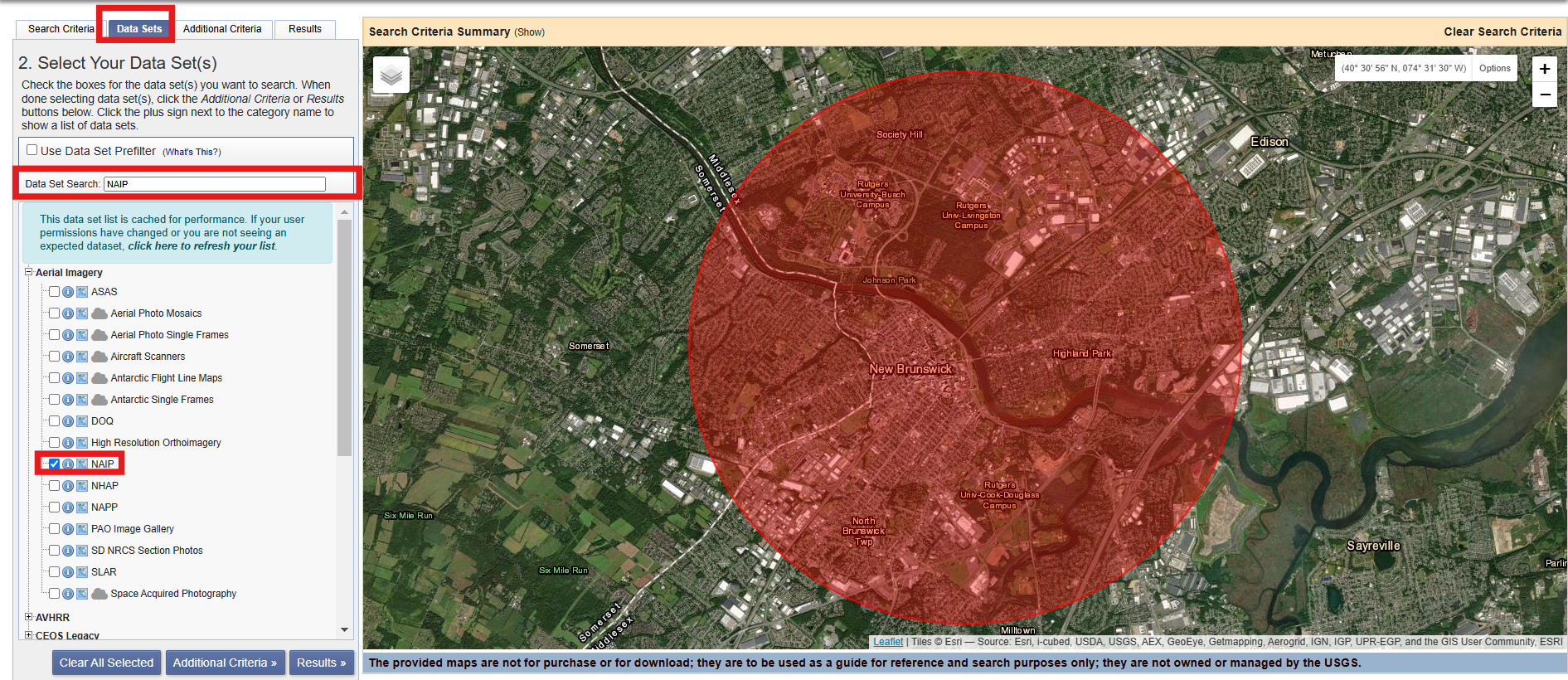Click cloud icon for Aerial Photo Single Frames

100,335
